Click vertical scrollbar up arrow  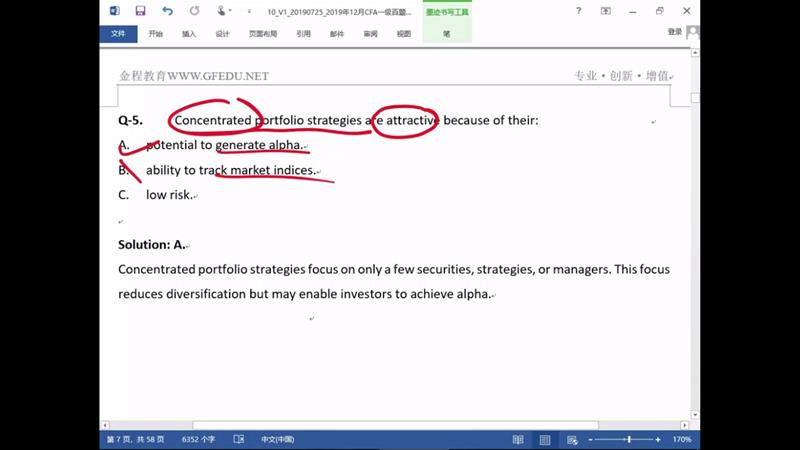click(695, 53)
